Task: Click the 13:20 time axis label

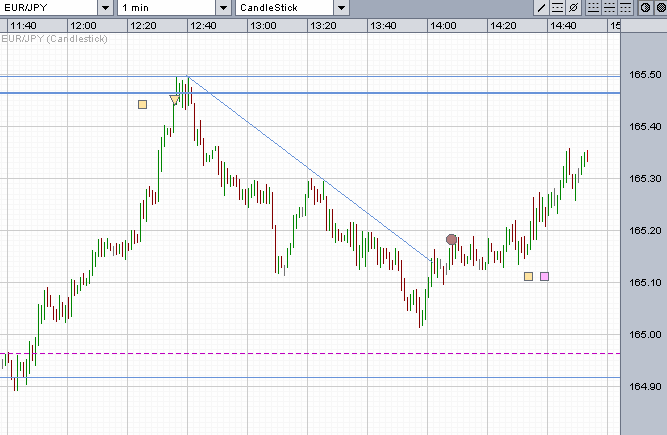Action: 323,26
